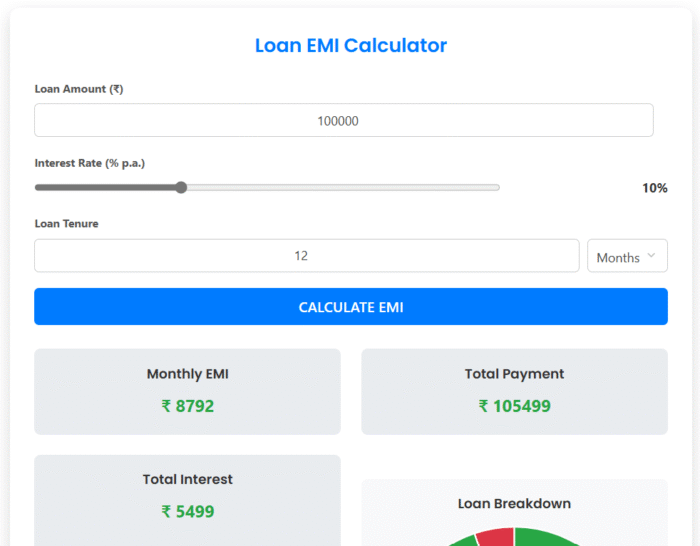Click the Interest Rate (% p.a.) label
700x546 pixels.
tap(90, 162)
